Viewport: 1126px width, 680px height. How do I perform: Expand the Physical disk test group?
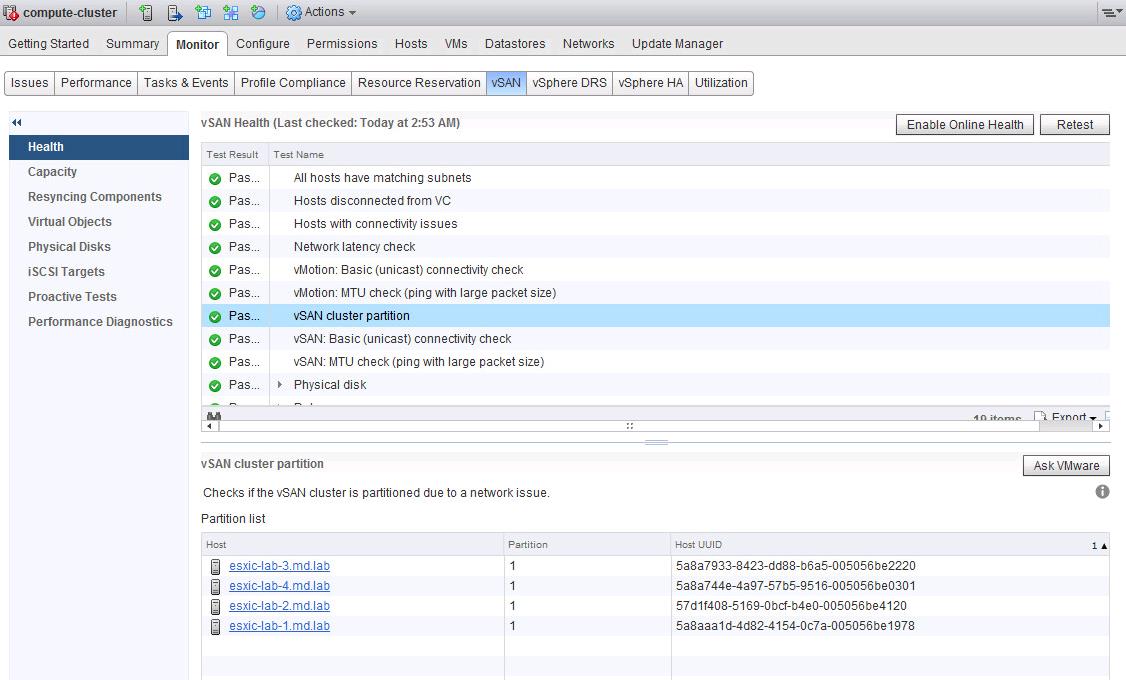coord(280,385)
